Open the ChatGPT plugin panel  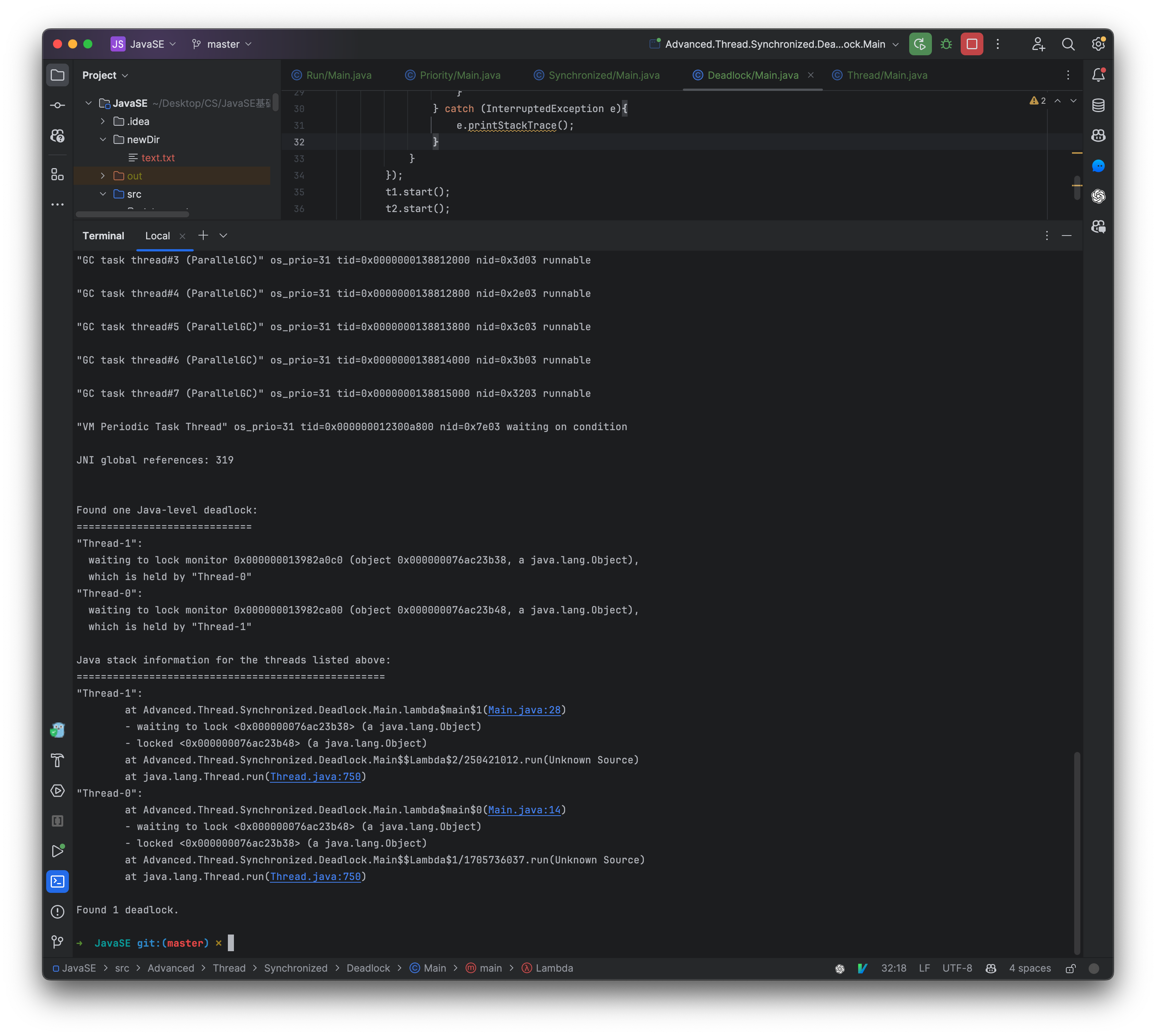point(1098,197)
